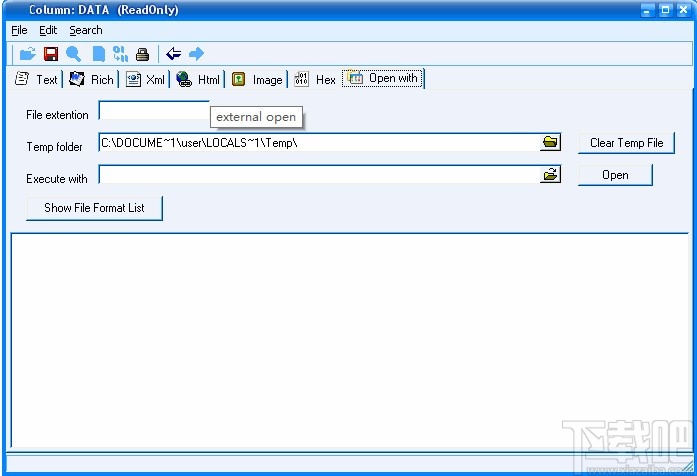Switch to the Text view tab
The height and width of the screenshot is (476, 697).
pyautogui.click(x=36, y=80)
